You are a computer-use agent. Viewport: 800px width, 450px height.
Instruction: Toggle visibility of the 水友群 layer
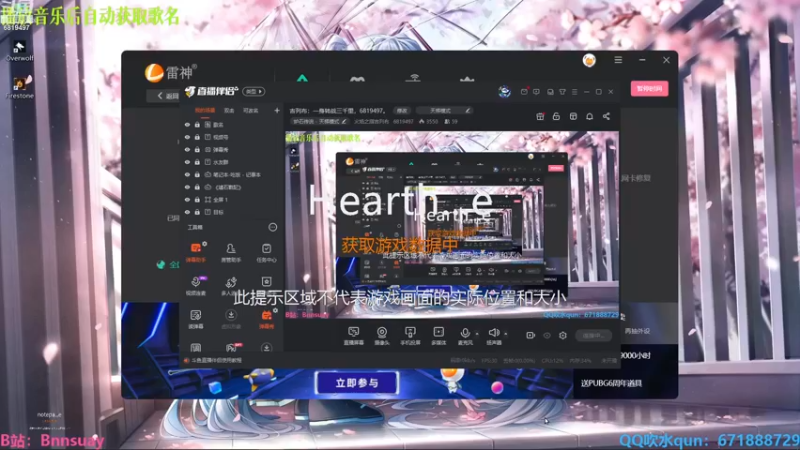coord(187,162)
